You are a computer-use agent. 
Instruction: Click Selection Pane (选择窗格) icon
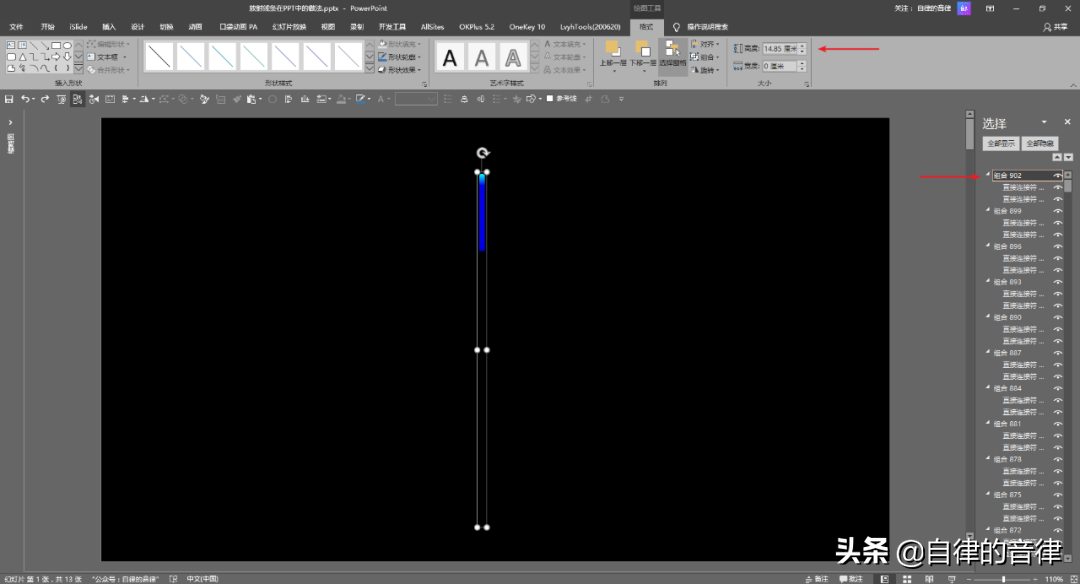(x=672, y=54)
